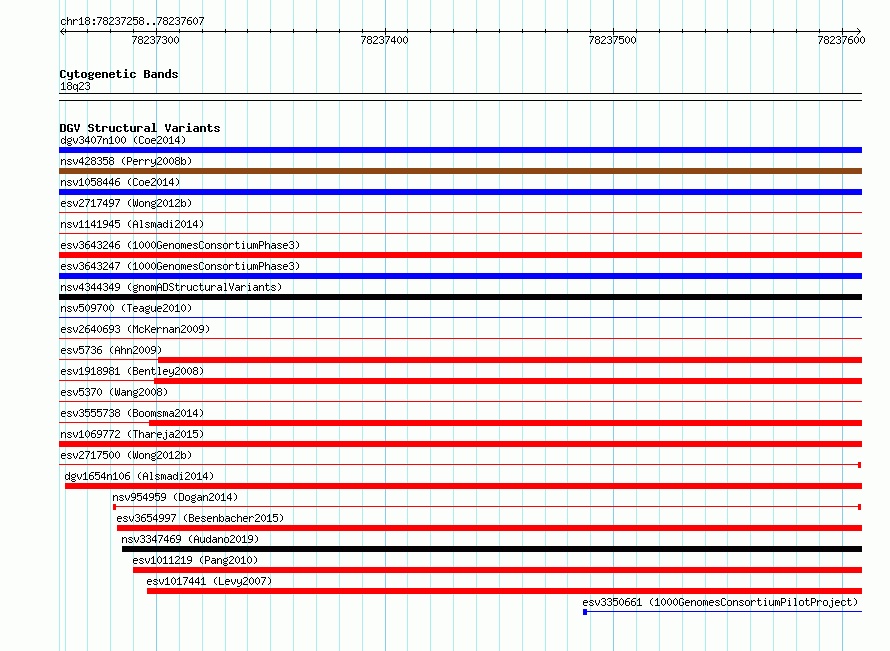Select esv3643246 (1000GenomesConsortiumPhase3) red bar
890x651 pixels.
tap(460, 255)
